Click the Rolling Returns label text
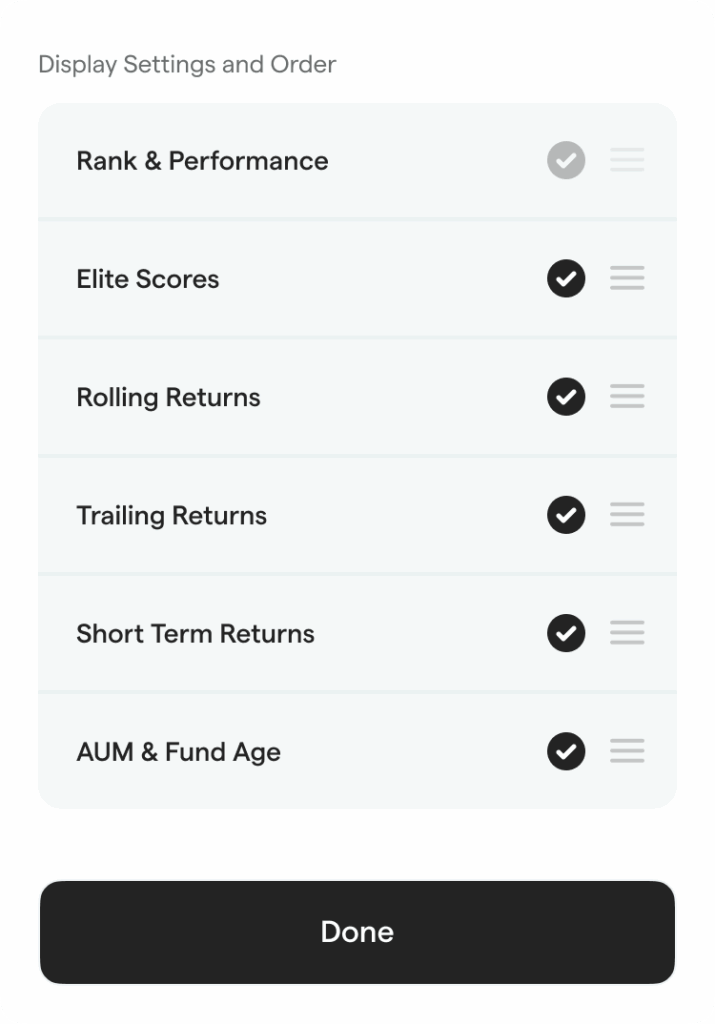Screen dimensions: 715x1024 tap(168, 398)
